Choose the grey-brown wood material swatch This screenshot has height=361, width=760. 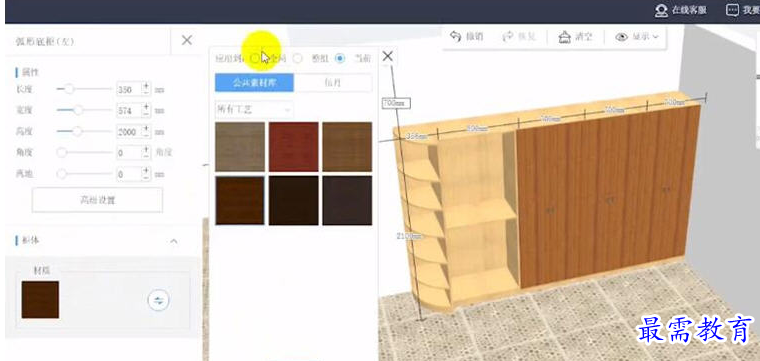(240, 146)
